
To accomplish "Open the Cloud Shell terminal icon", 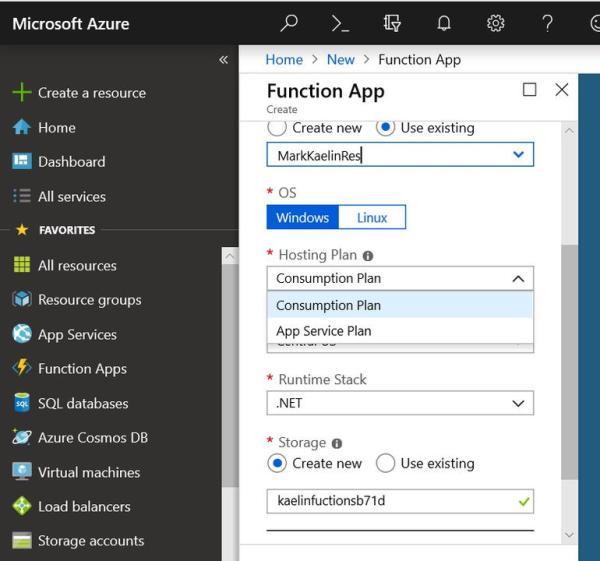I will 340,24.
